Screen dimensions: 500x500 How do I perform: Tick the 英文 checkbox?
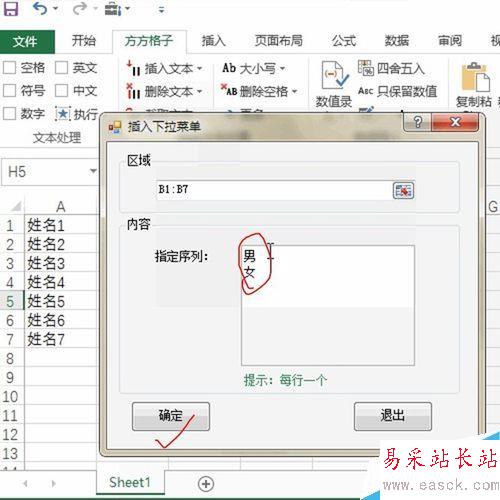coord(61,68)
